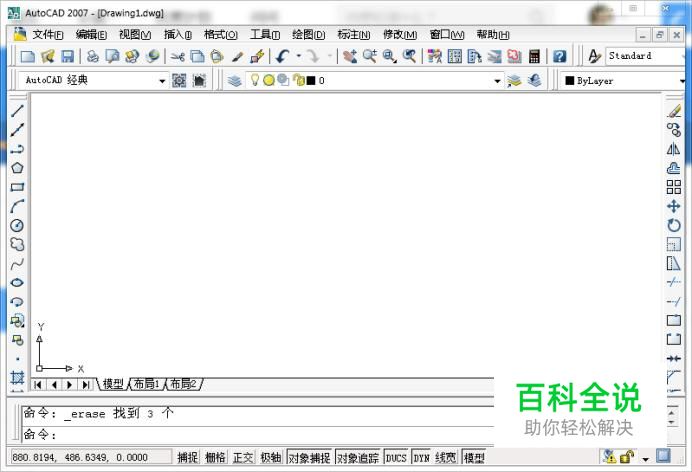
Task: Select the Copy object modify tool
Action: (673, 130)
